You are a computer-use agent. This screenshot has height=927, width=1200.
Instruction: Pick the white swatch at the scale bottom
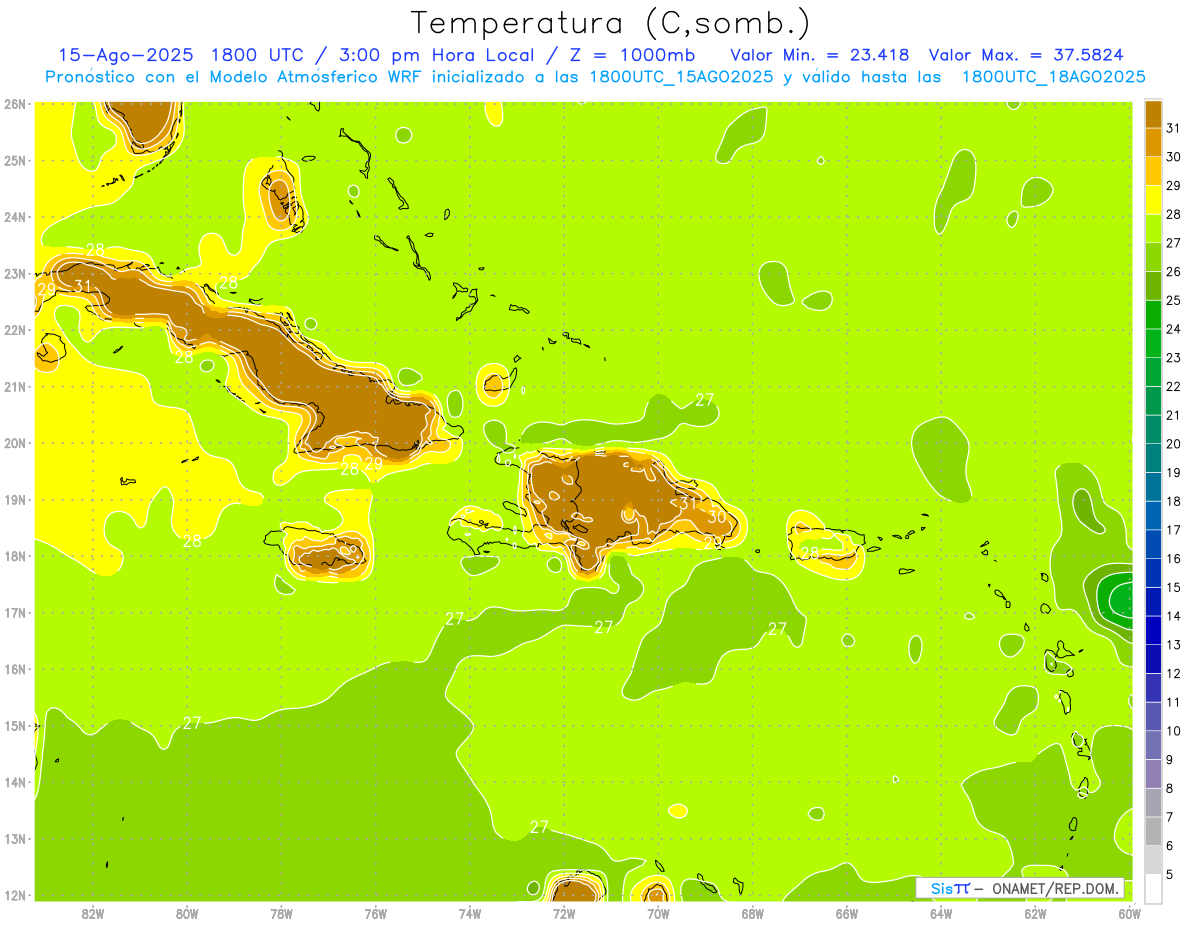pyautogui.click(x=1153, y=888)
